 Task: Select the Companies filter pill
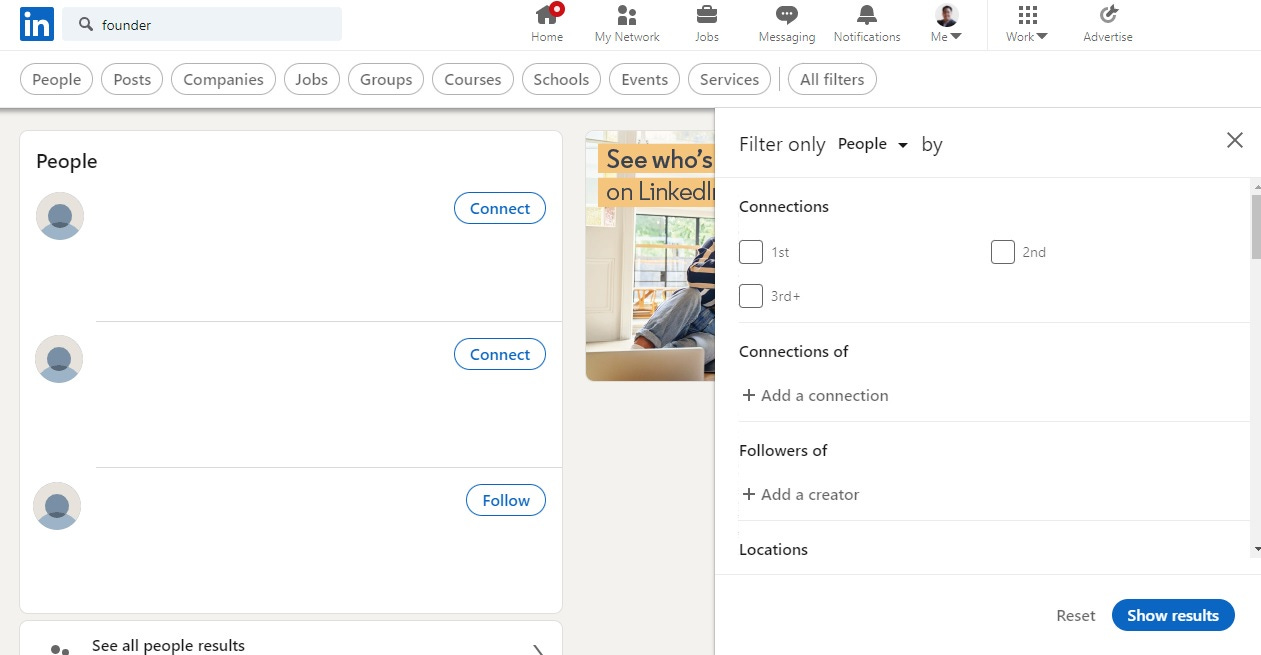(223, 80)
